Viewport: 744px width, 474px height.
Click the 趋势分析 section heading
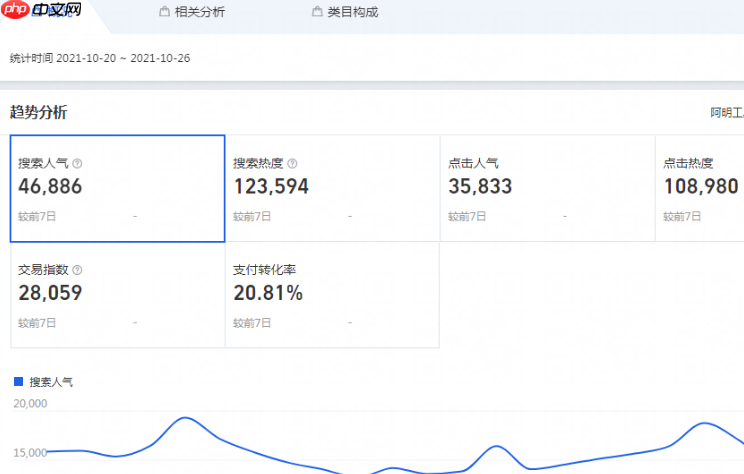coord(38,112)
